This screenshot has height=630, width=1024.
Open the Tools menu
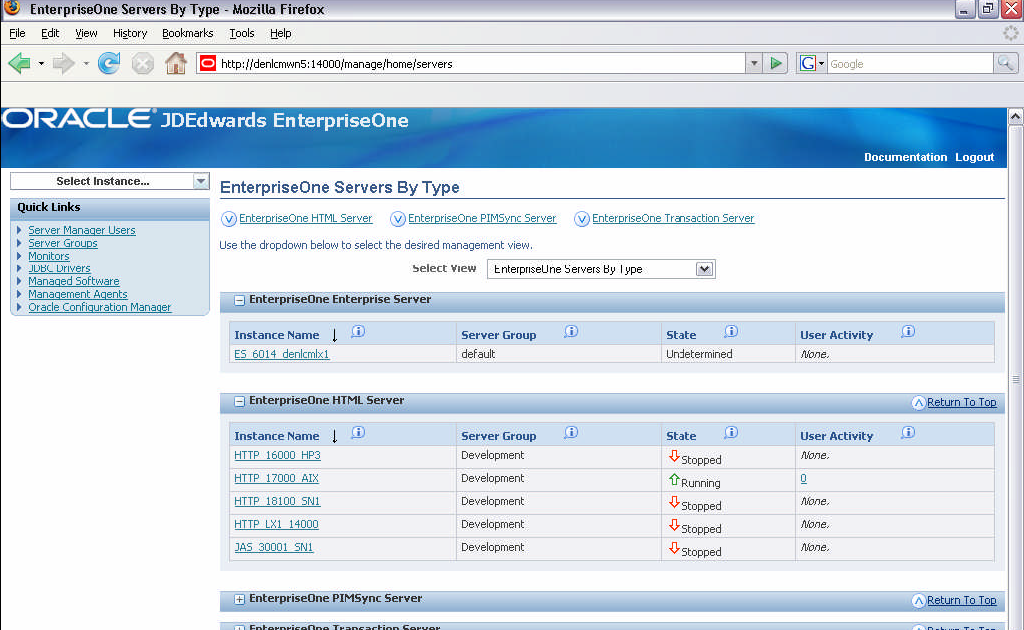tap(242, 33)
